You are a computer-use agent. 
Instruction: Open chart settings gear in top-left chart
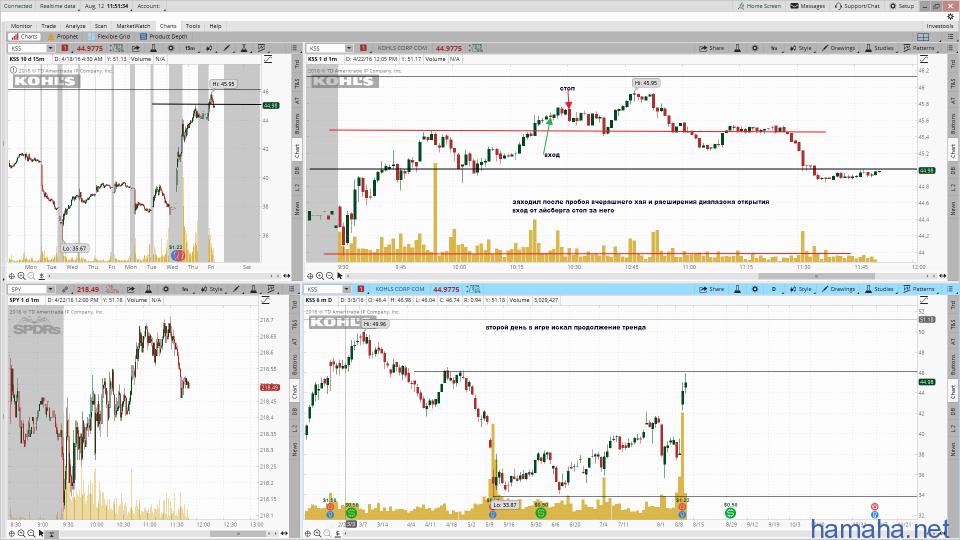pos(170,48)
